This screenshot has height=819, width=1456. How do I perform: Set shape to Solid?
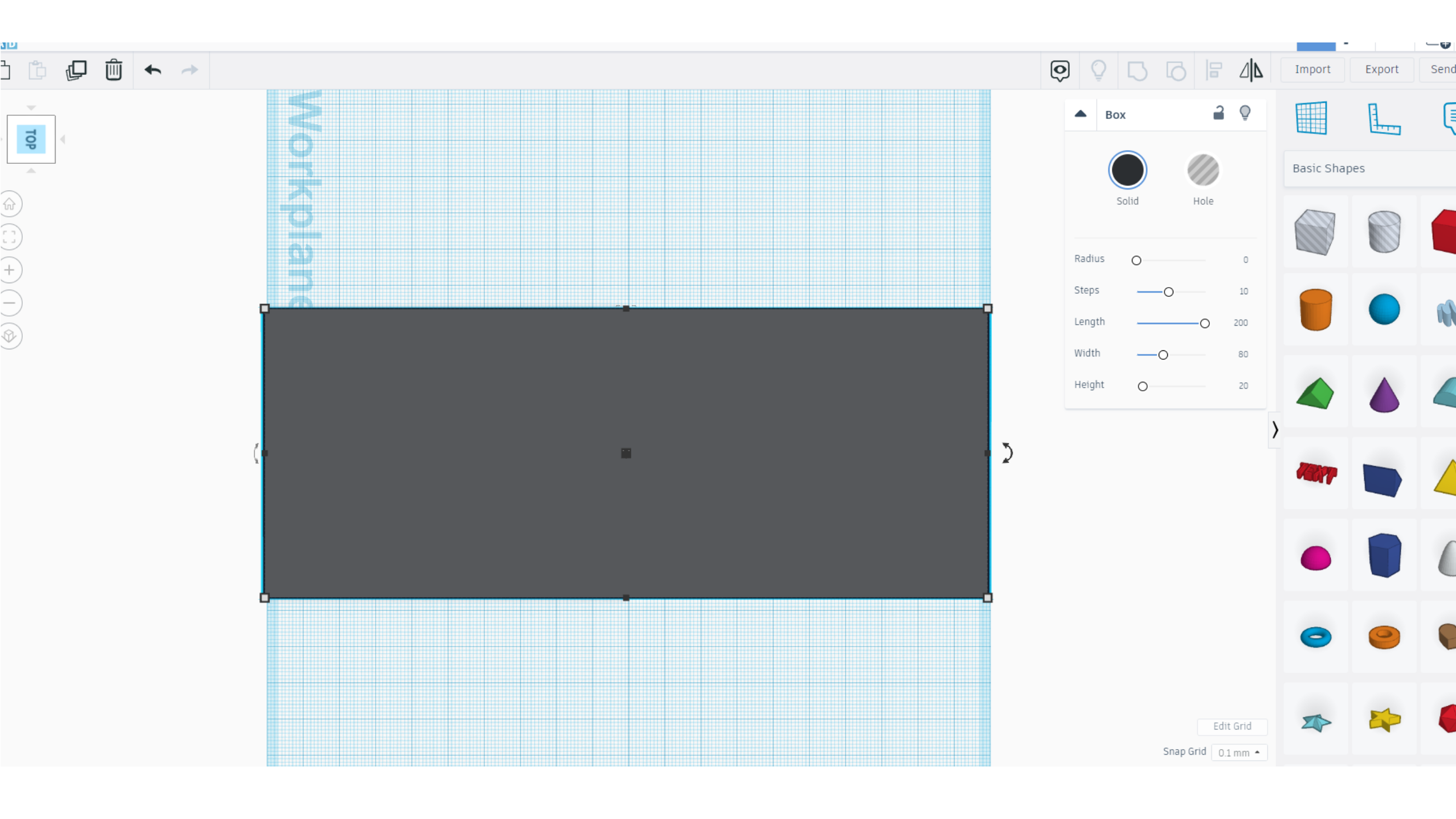(x=1127, y=170)
